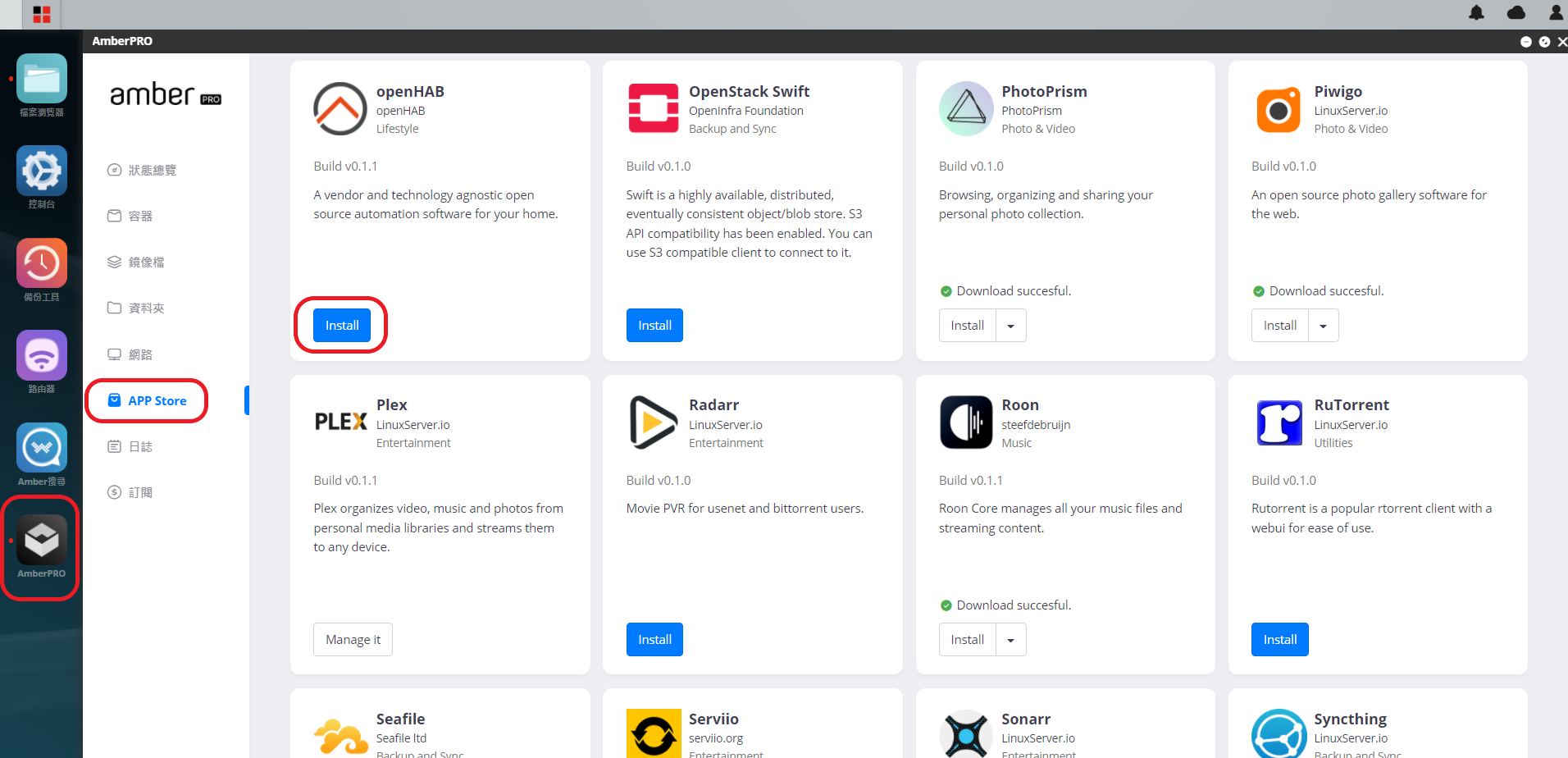
Task: Click the openHAB app logo
Action: [340, 108]
